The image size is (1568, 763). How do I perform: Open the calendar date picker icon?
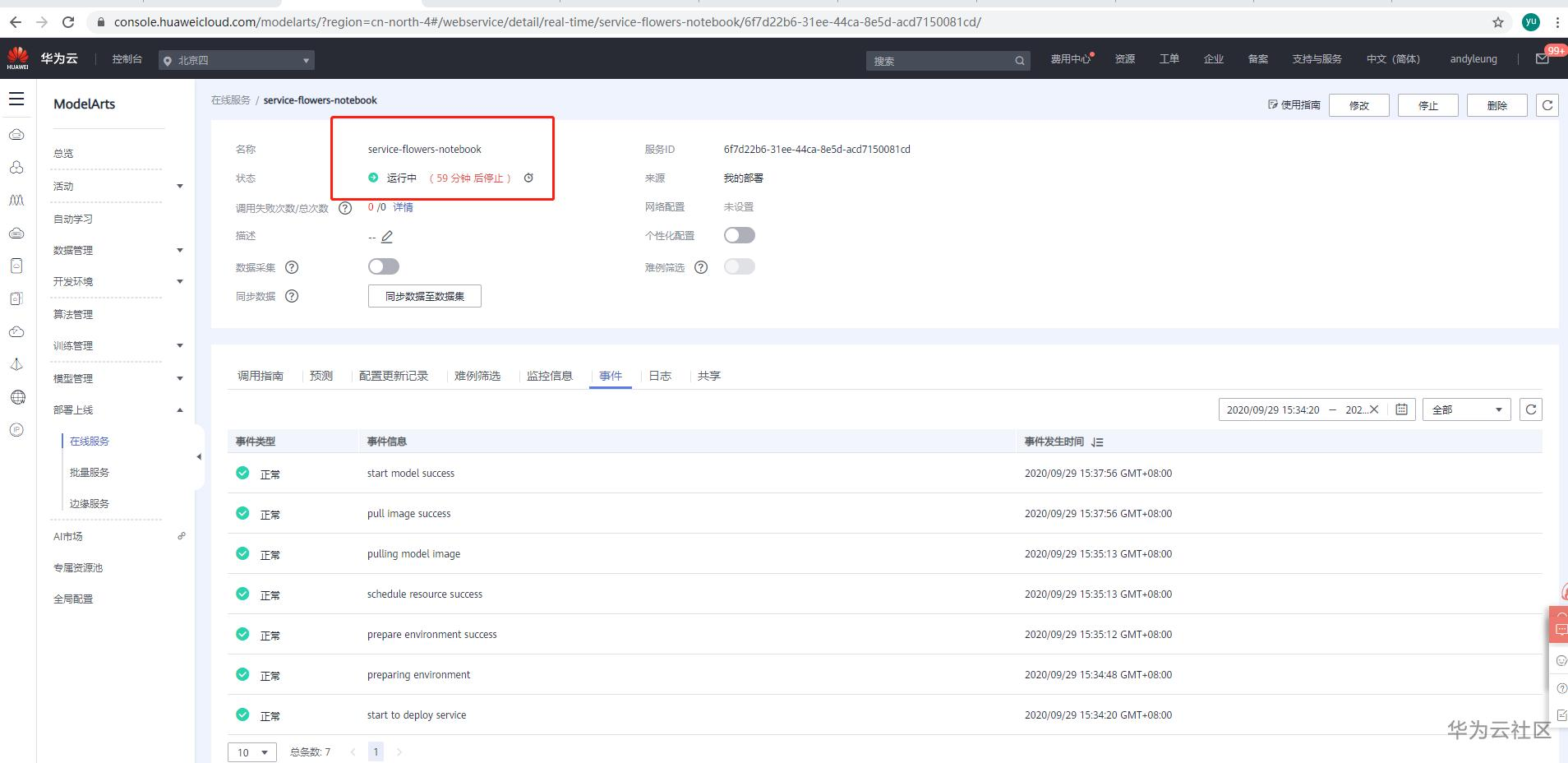tap(1402, 409)
